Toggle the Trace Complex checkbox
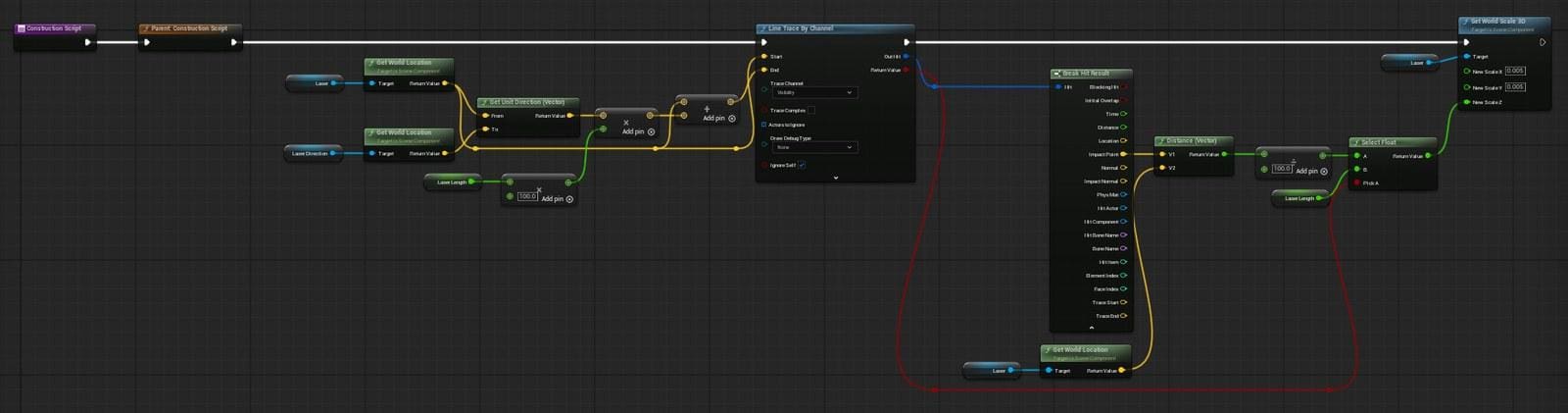Viewport: 1568px width, 413px height. (811, 111)
